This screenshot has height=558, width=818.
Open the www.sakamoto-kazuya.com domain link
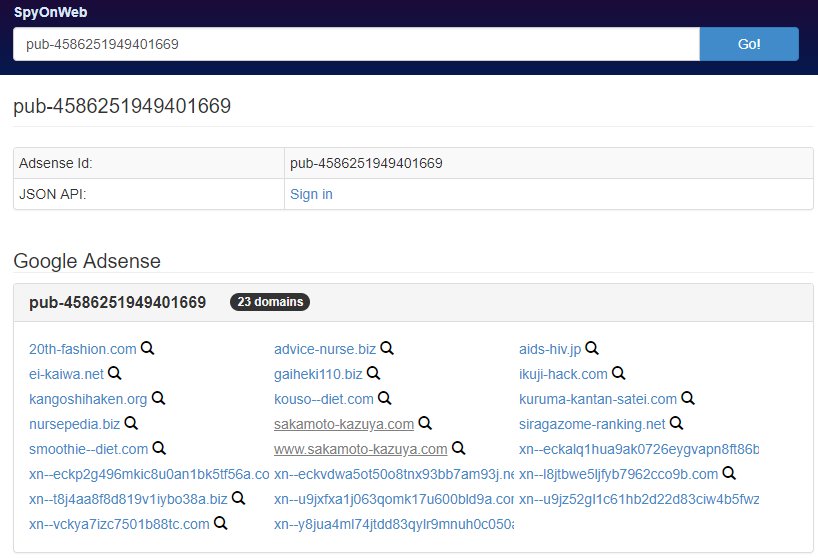pos(360,449)
